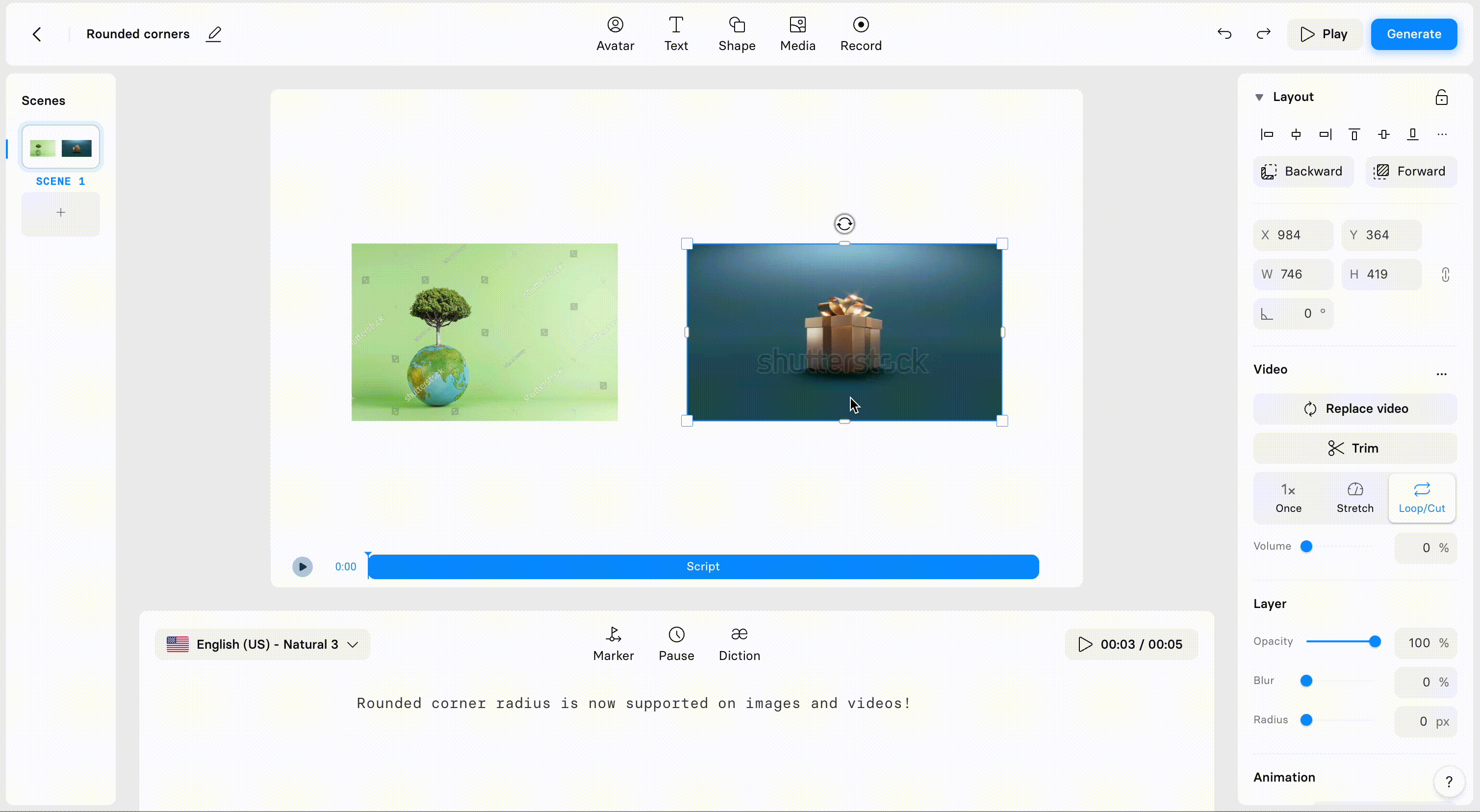Screen dimensions: 1480x812
Task: Click the W width field
Action: [x=1293, y=274]
